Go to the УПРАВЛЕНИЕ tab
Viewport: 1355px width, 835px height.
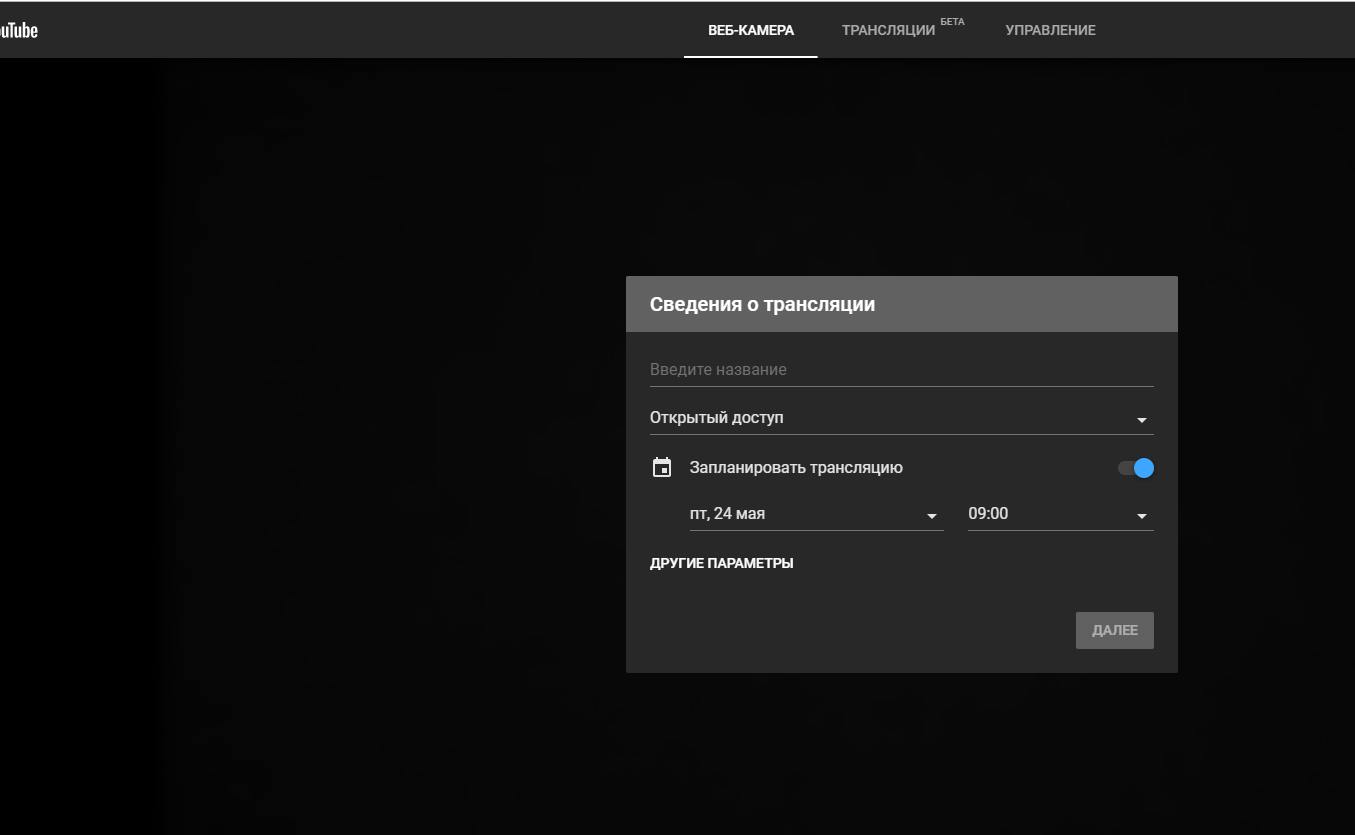(1050, 30)
